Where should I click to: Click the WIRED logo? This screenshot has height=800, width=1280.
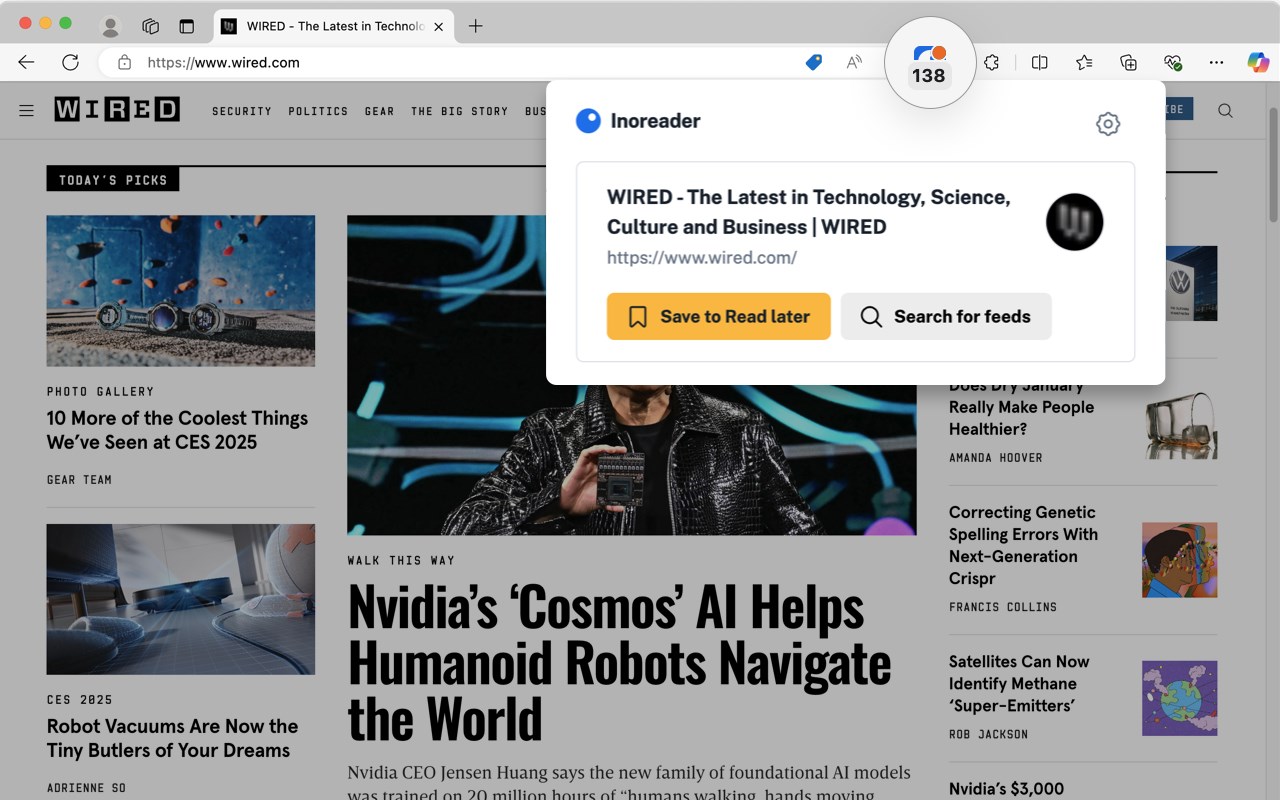point(117,109)
